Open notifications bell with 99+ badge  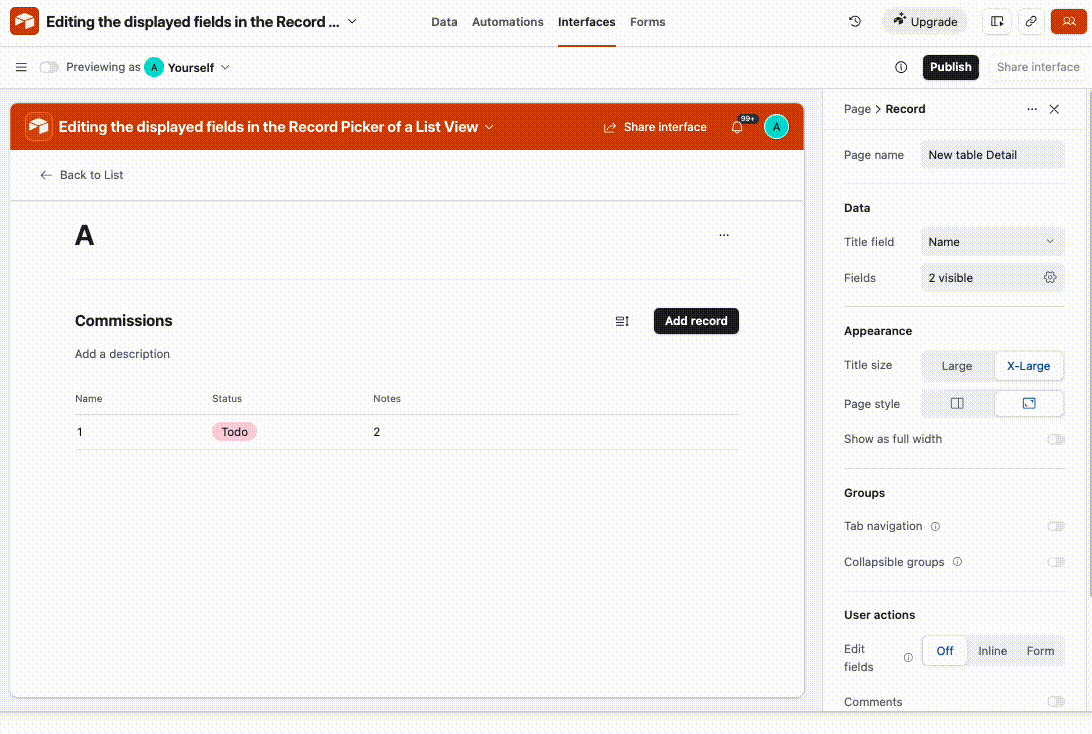[738, 127]
